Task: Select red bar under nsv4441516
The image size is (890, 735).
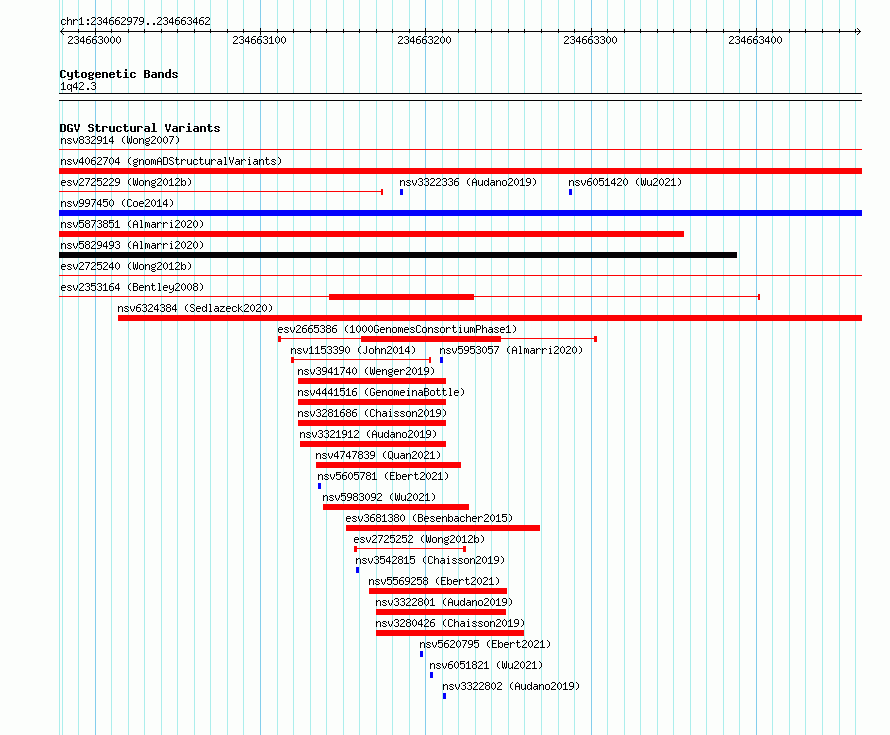Action: click(372, 402)
